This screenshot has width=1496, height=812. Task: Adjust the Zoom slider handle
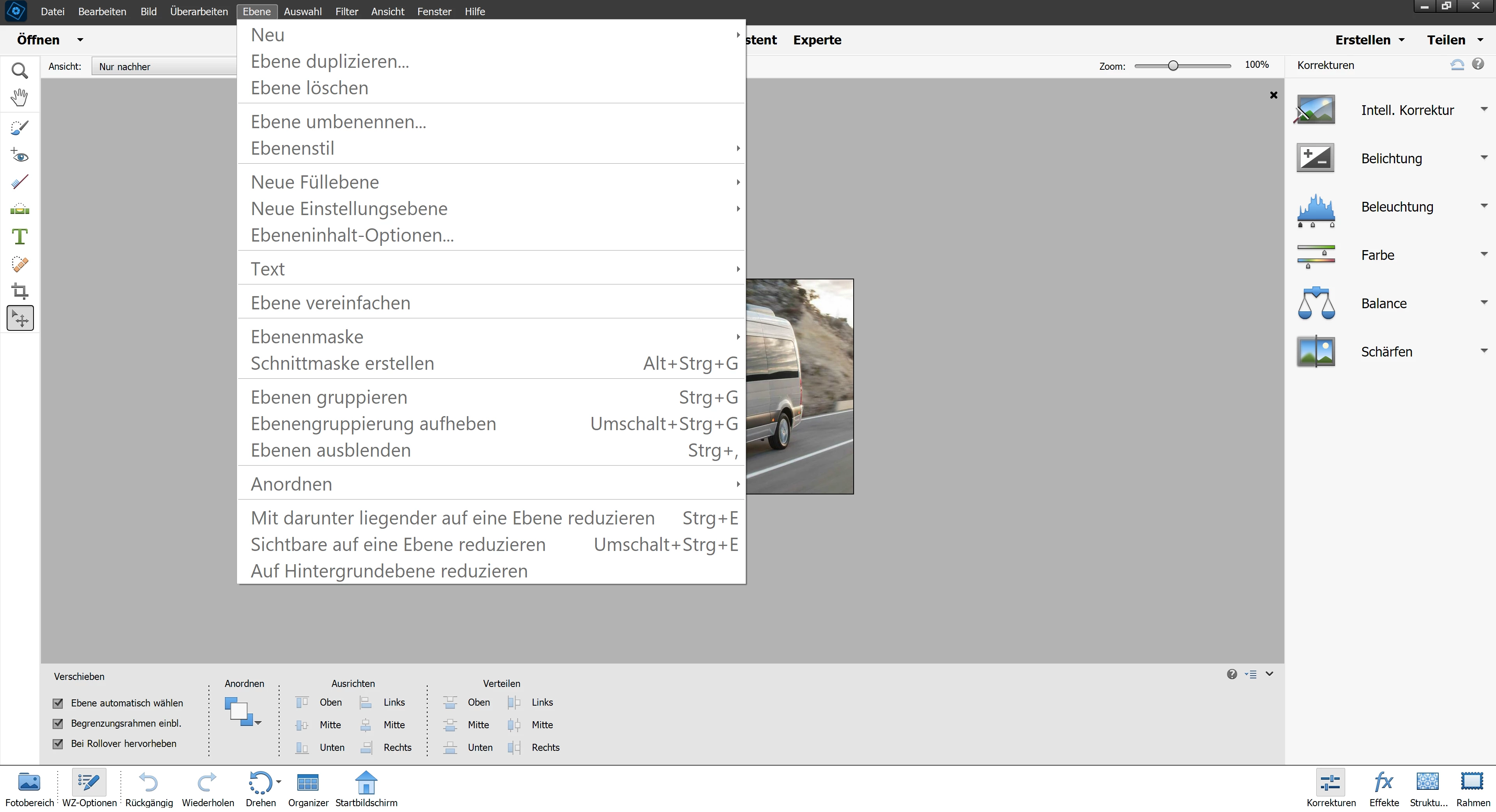[x=1172, y=65]
